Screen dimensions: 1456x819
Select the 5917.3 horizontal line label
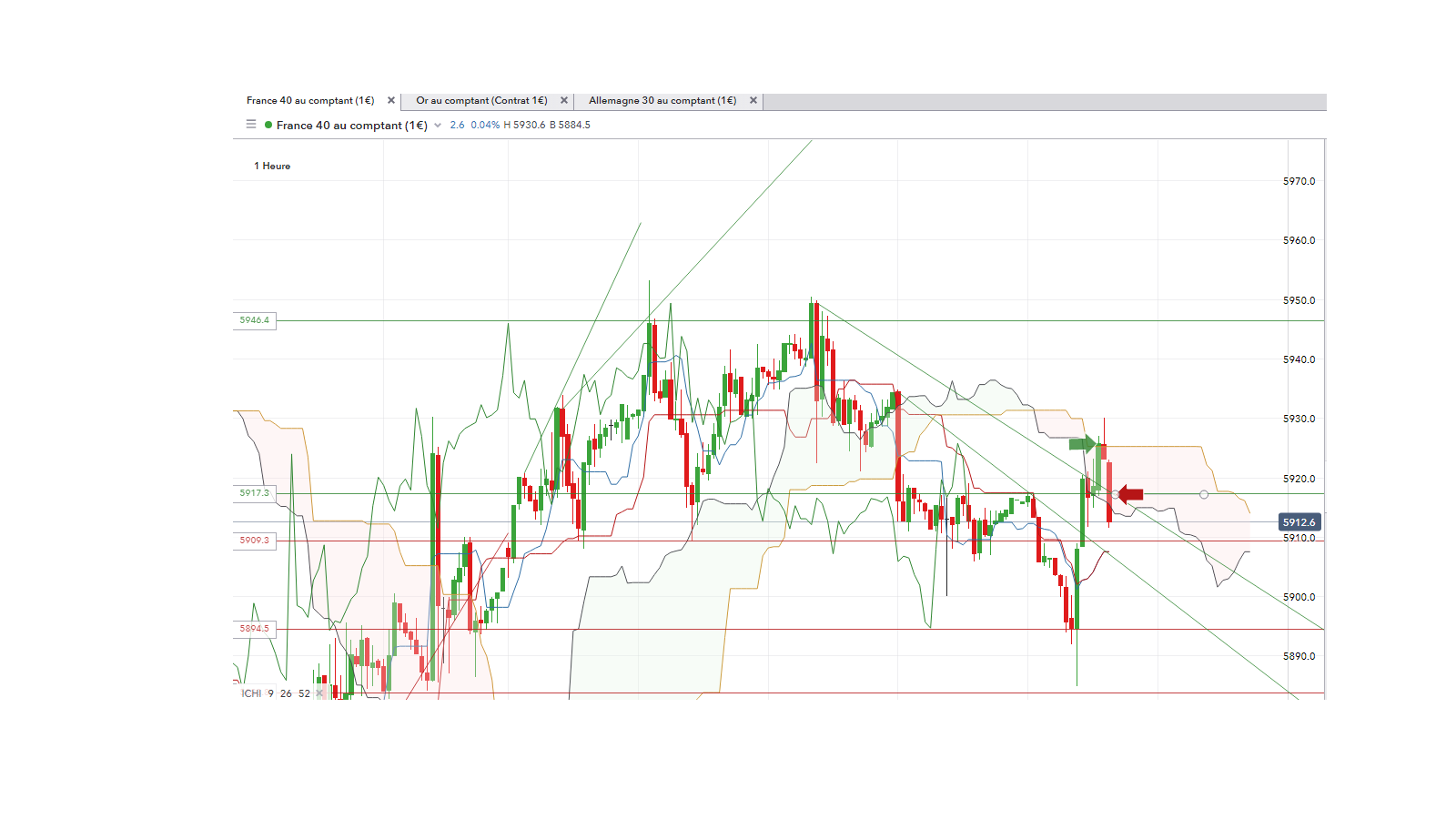255,493
